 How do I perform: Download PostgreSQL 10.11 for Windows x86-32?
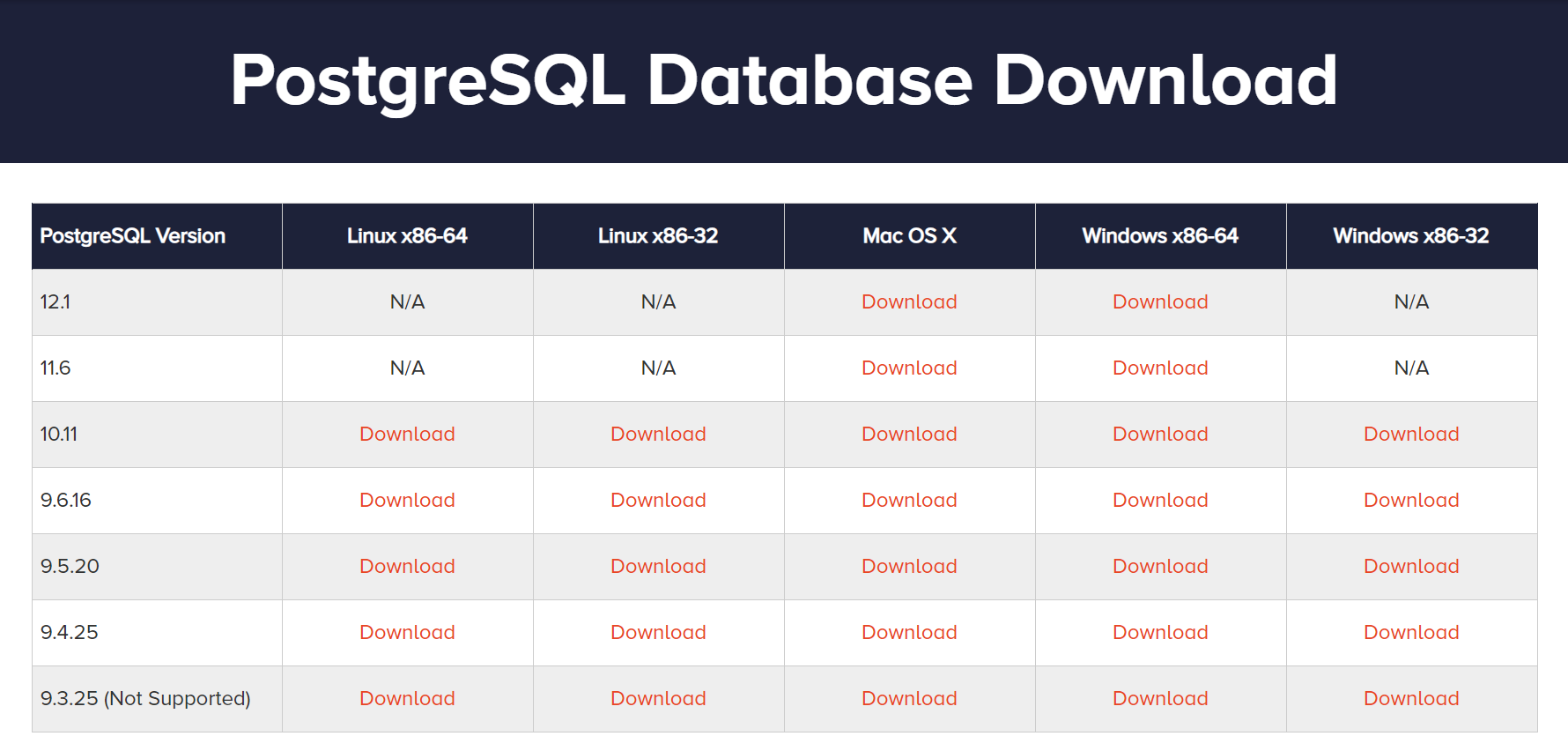(1411, 434)
